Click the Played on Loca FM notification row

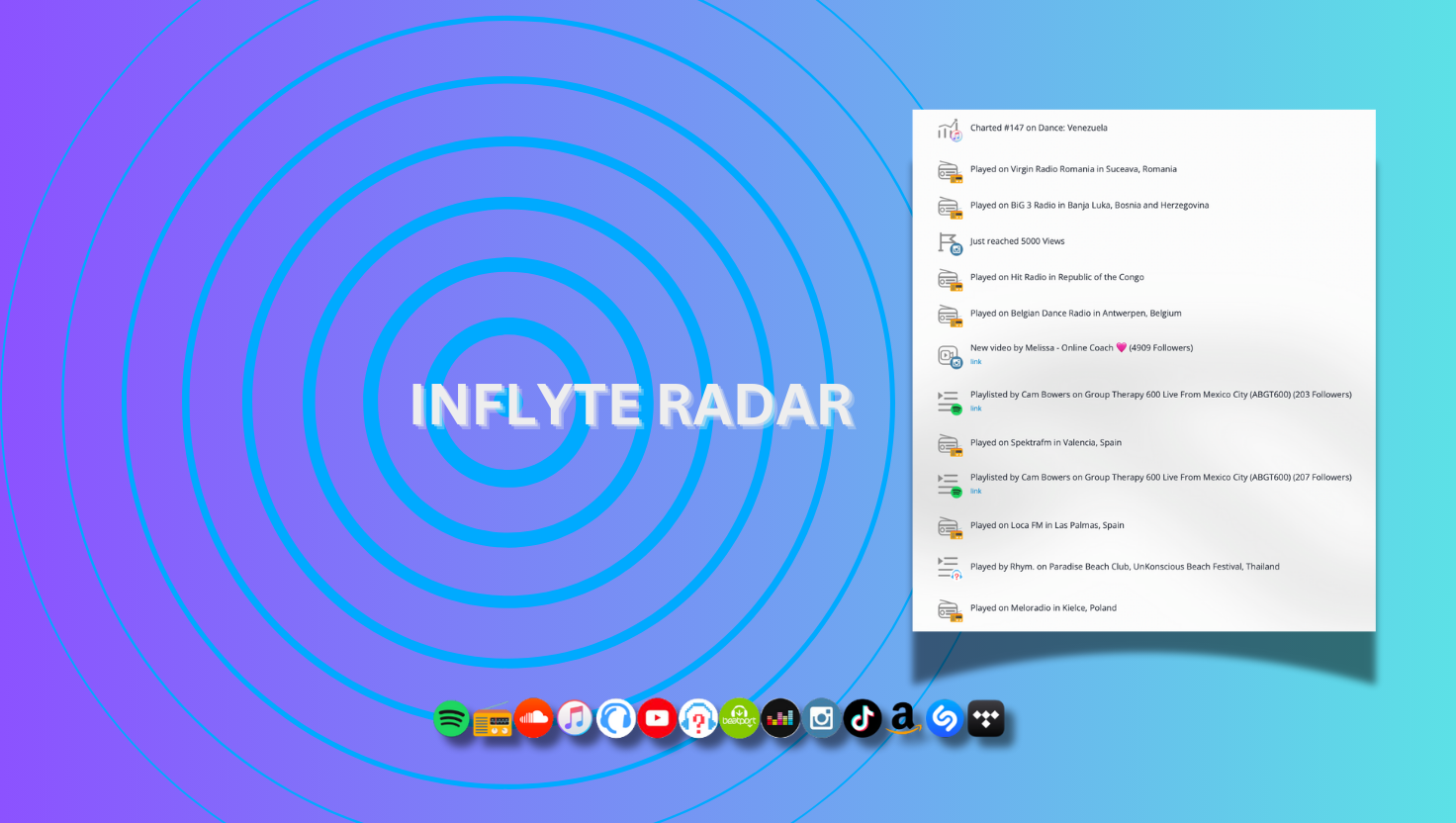(1046, 525)
